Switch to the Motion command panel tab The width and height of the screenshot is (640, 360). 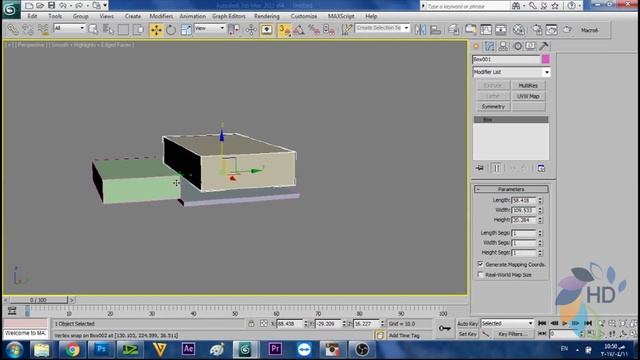click(518, 46)
